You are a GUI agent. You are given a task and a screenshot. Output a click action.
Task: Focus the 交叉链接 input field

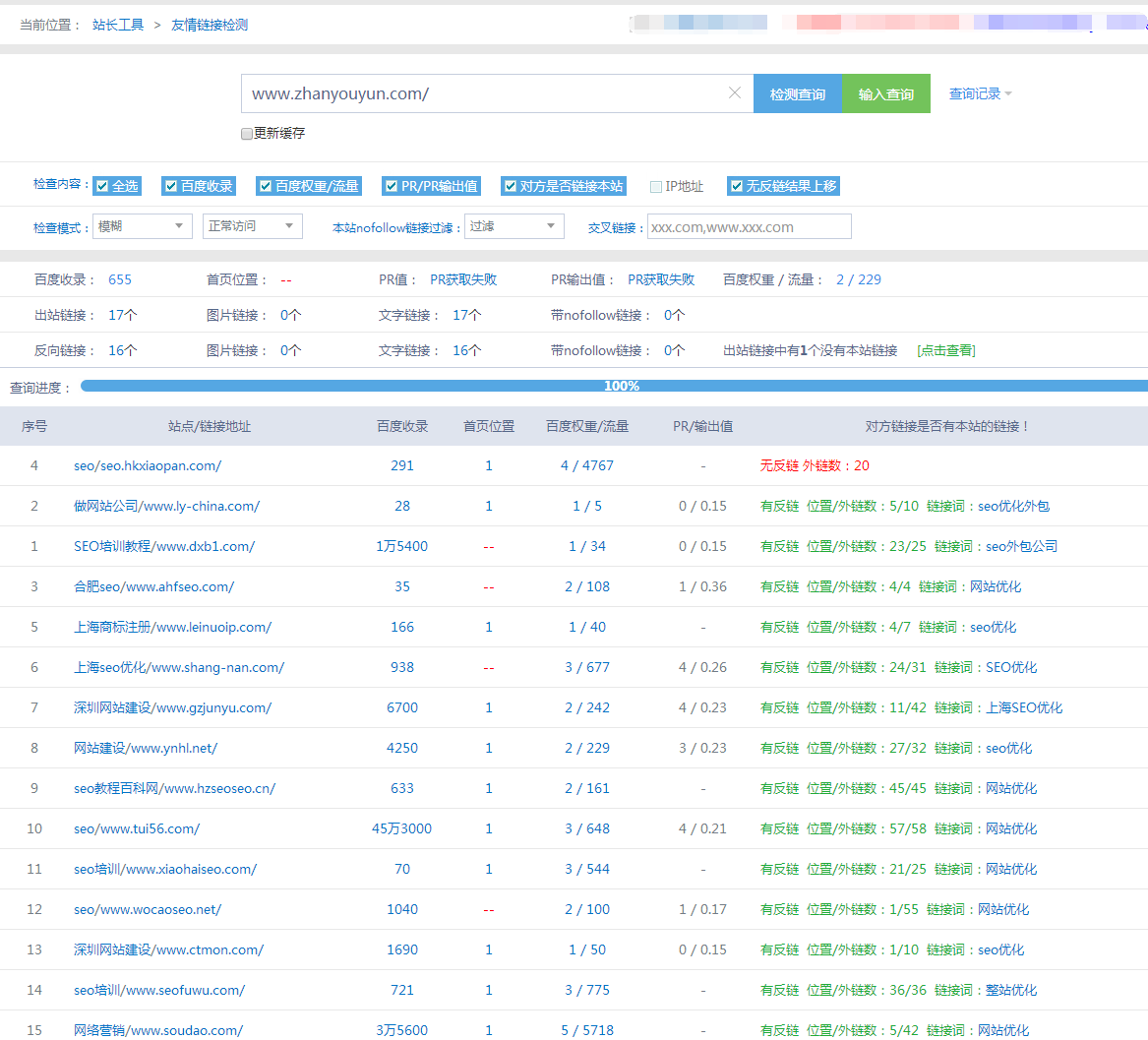(x=749, y=227)
